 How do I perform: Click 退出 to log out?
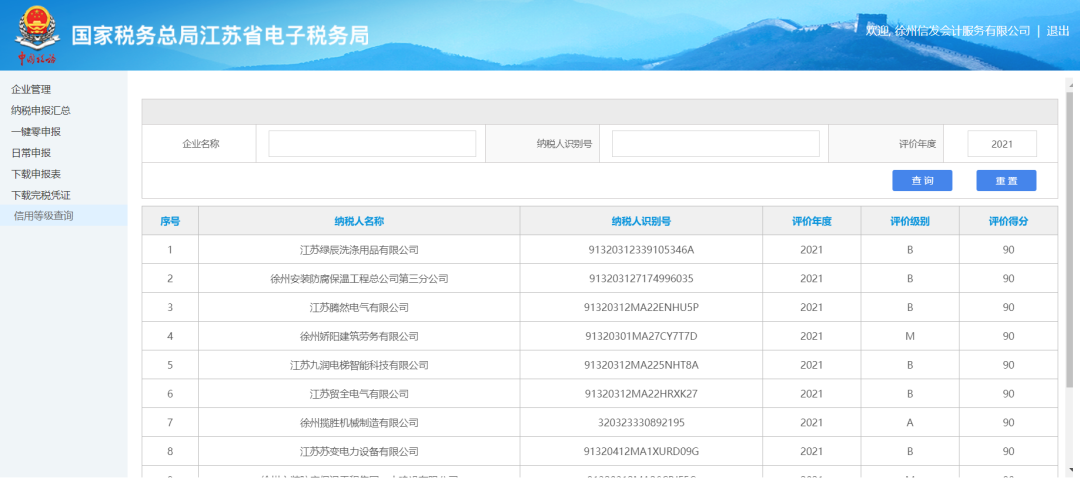(x=1057, y=31)
